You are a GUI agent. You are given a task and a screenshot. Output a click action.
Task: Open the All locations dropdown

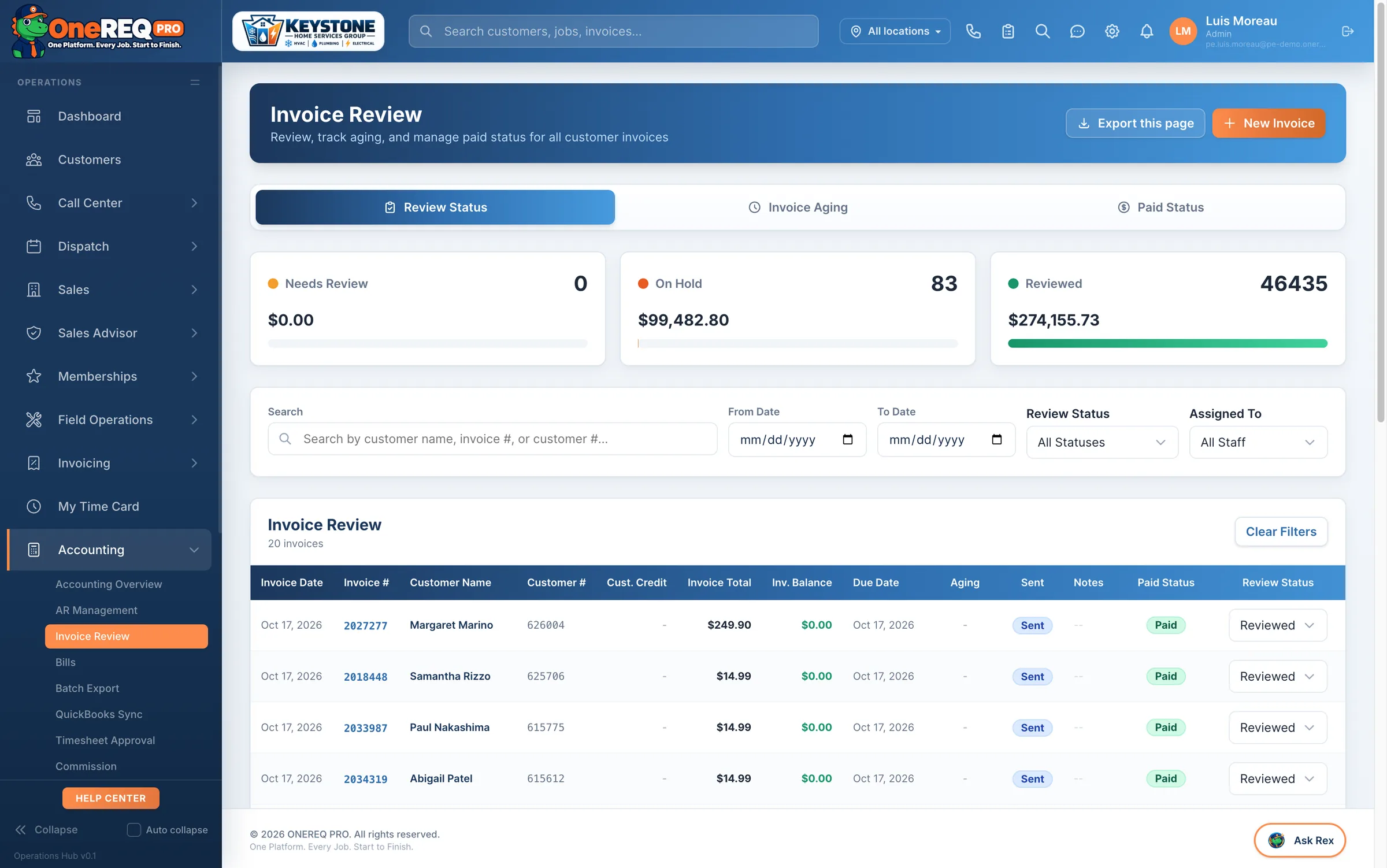pyautogui.click(x=895, y=31)
